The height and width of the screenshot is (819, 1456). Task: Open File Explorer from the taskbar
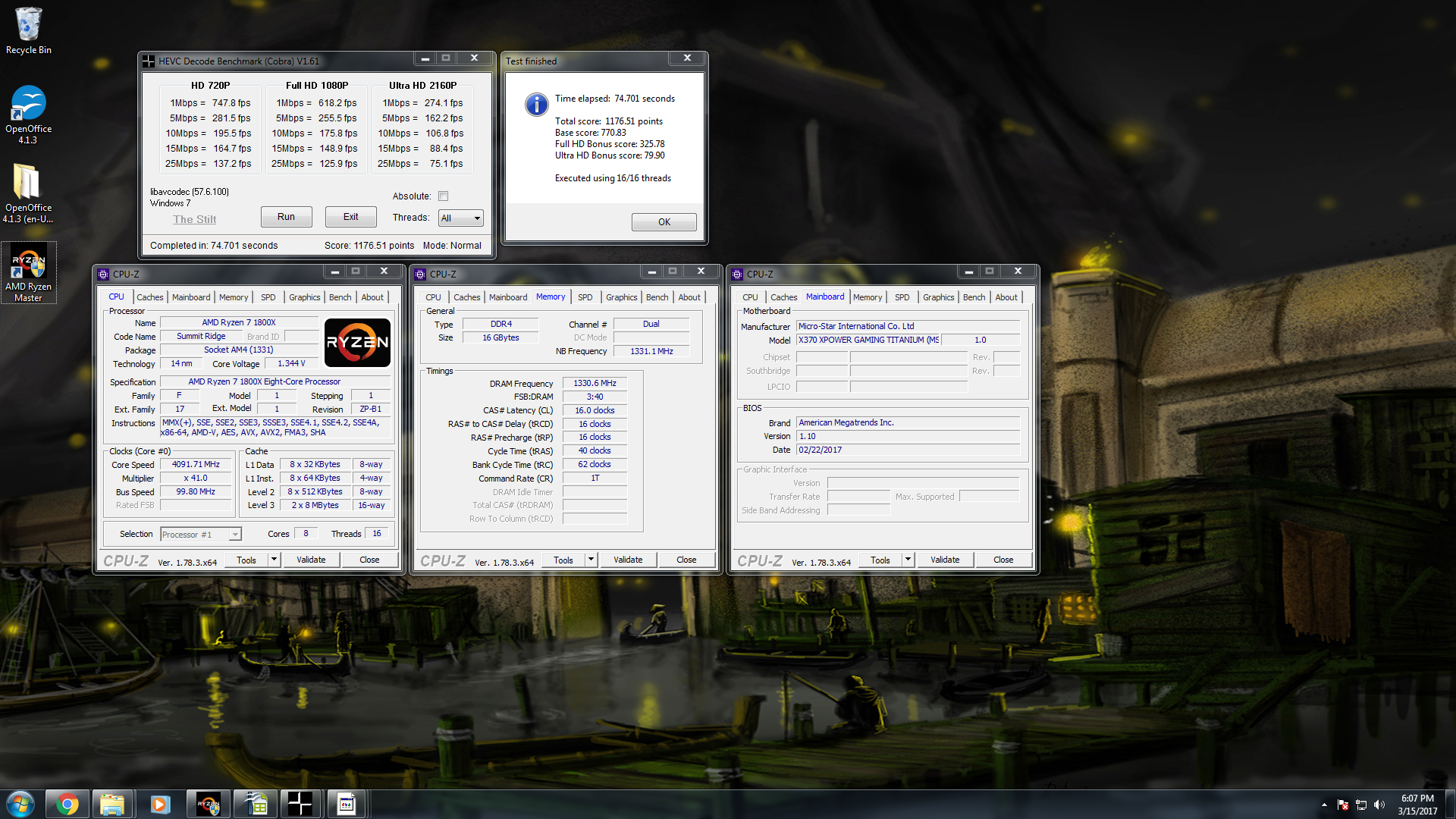(x=112, y=804)
